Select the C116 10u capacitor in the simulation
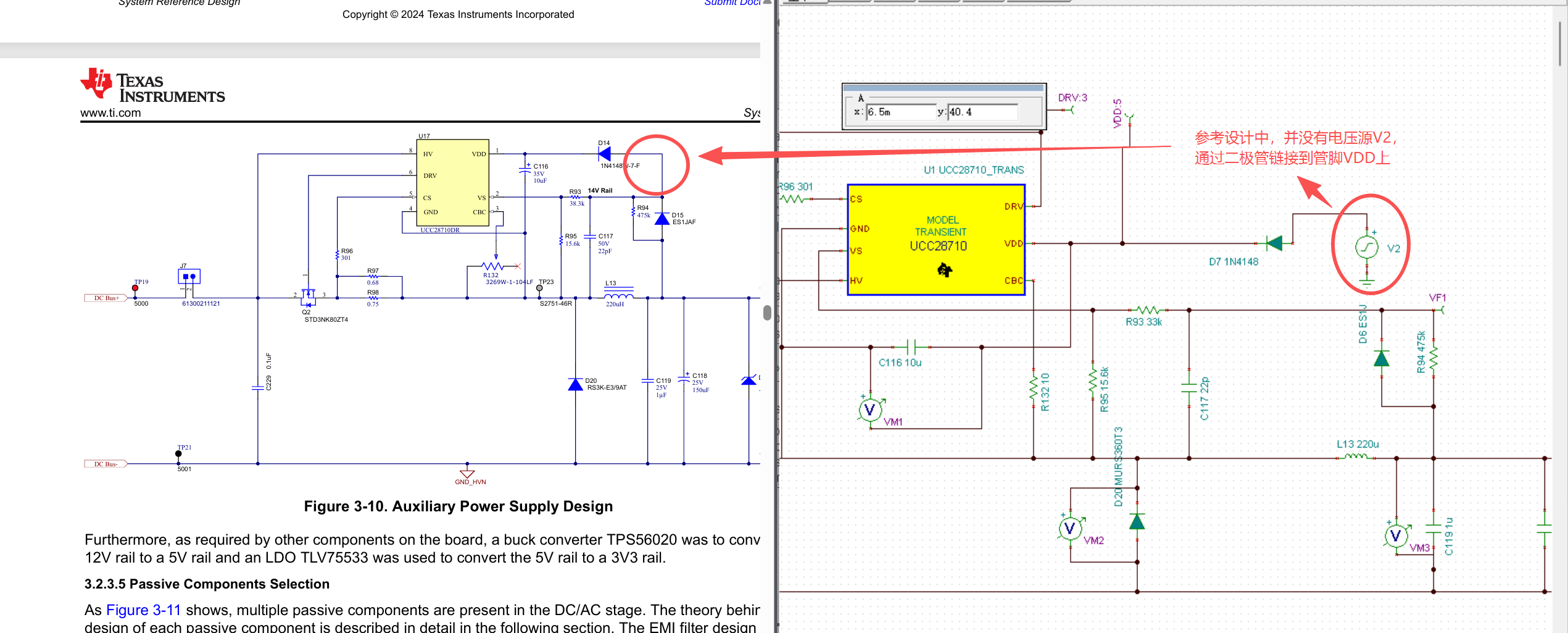 [911, 347]
